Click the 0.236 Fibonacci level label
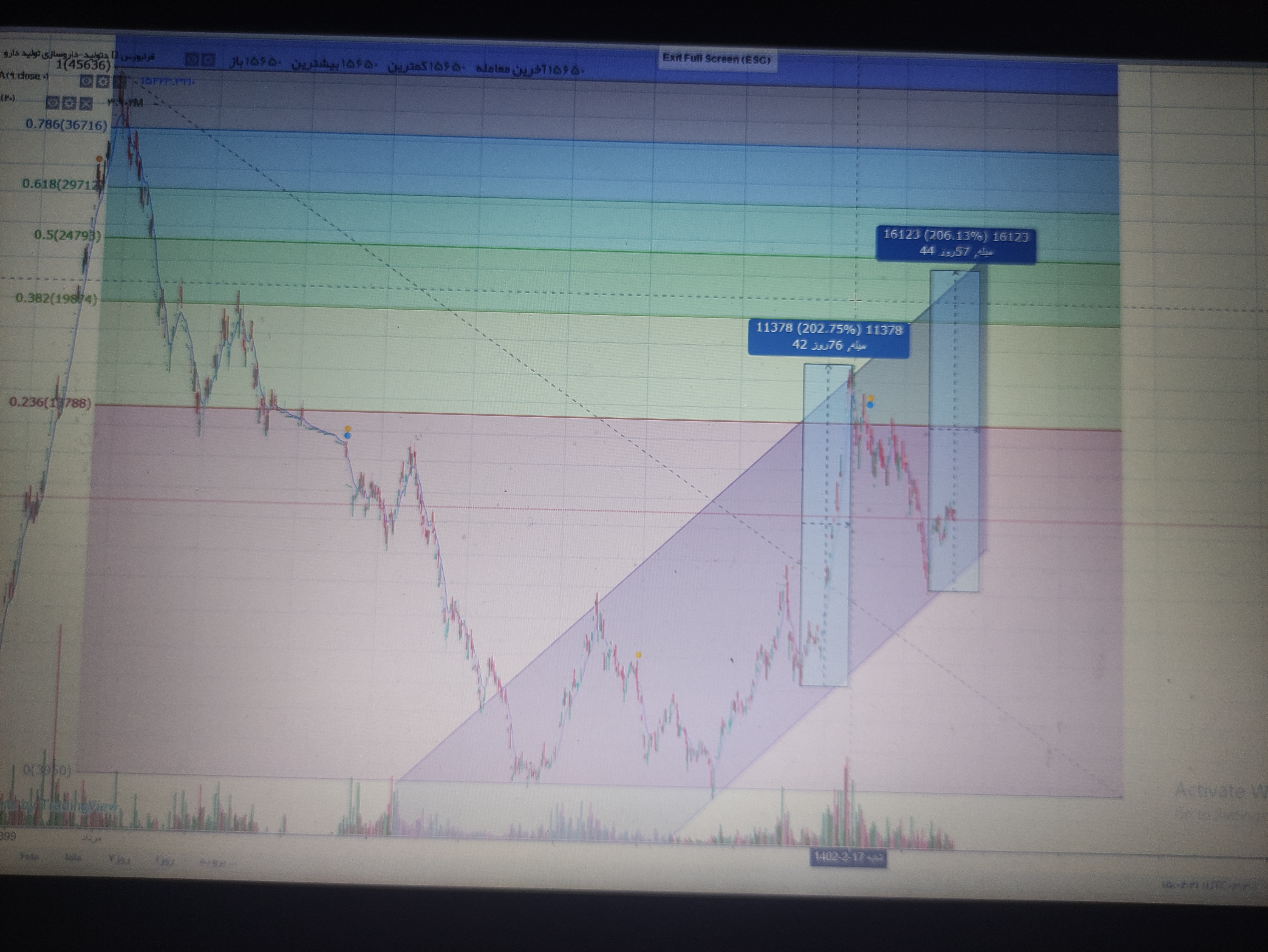The width and height of the screenshot is (1268, 952). [50, 402]
